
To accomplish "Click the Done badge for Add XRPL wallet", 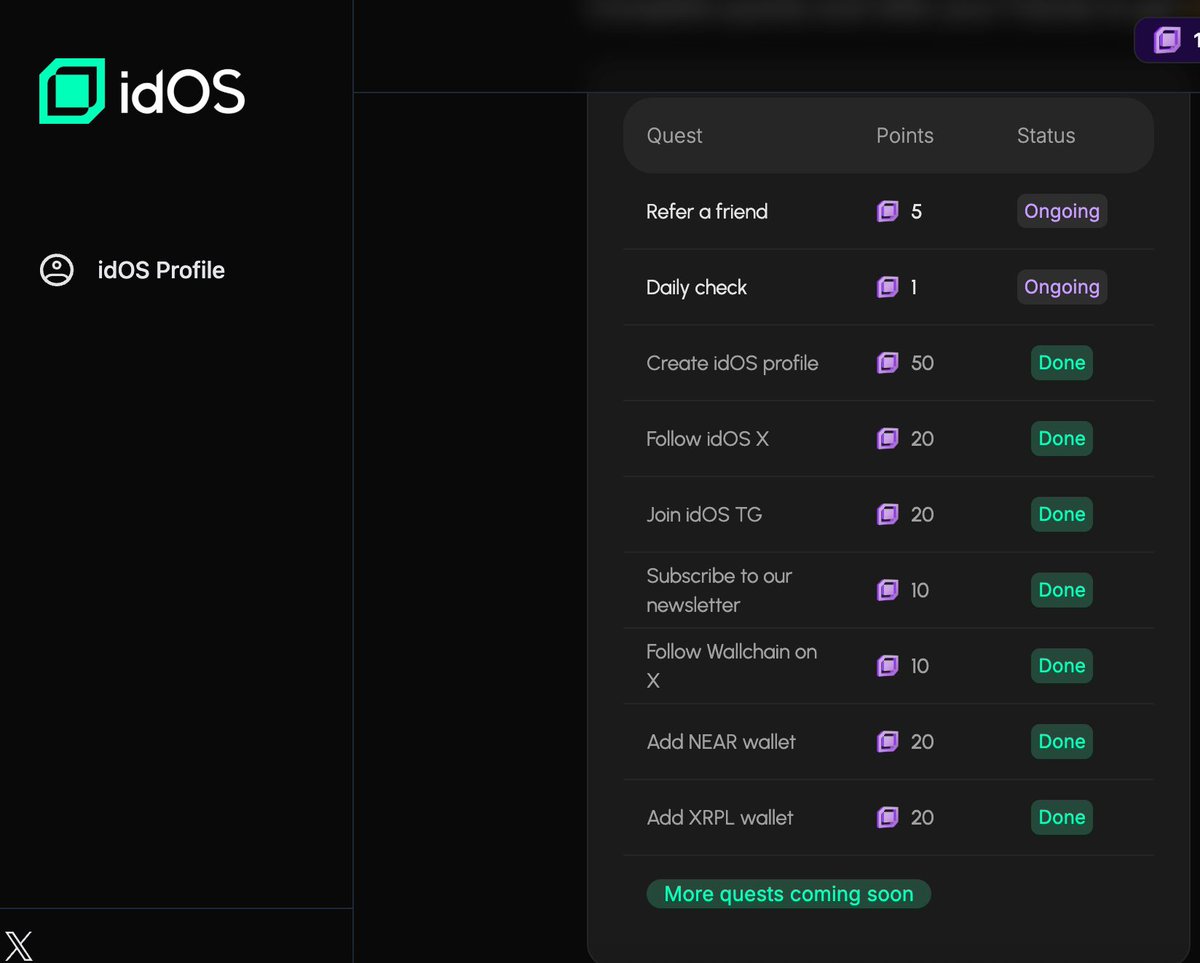I will [1062, 817].
